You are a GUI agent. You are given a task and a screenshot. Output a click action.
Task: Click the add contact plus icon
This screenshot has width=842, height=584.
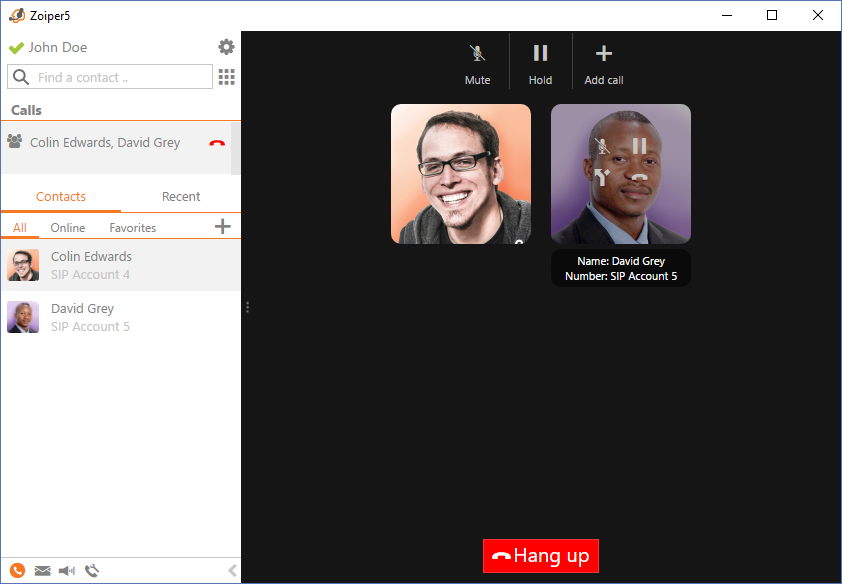point(223,227)
